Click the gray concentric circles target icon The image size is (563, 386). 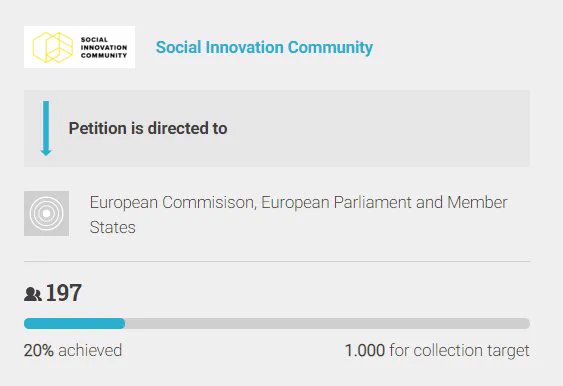46,213
